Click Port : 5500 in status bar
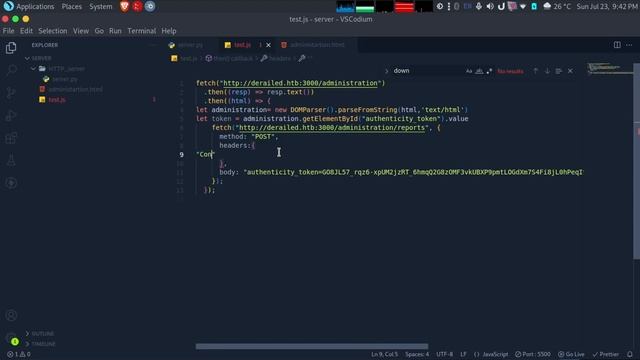This screenshot has width=640, height=360. click(533, 354)
